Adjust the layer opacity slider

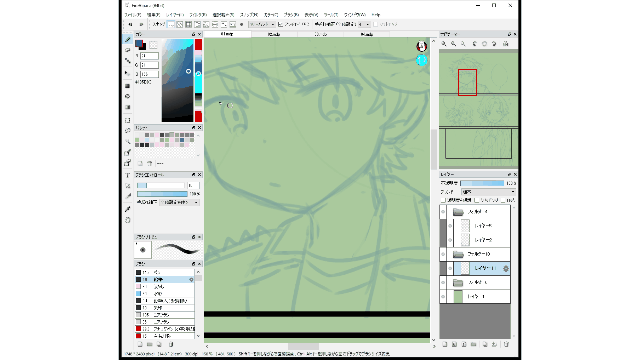click(482, 183)
